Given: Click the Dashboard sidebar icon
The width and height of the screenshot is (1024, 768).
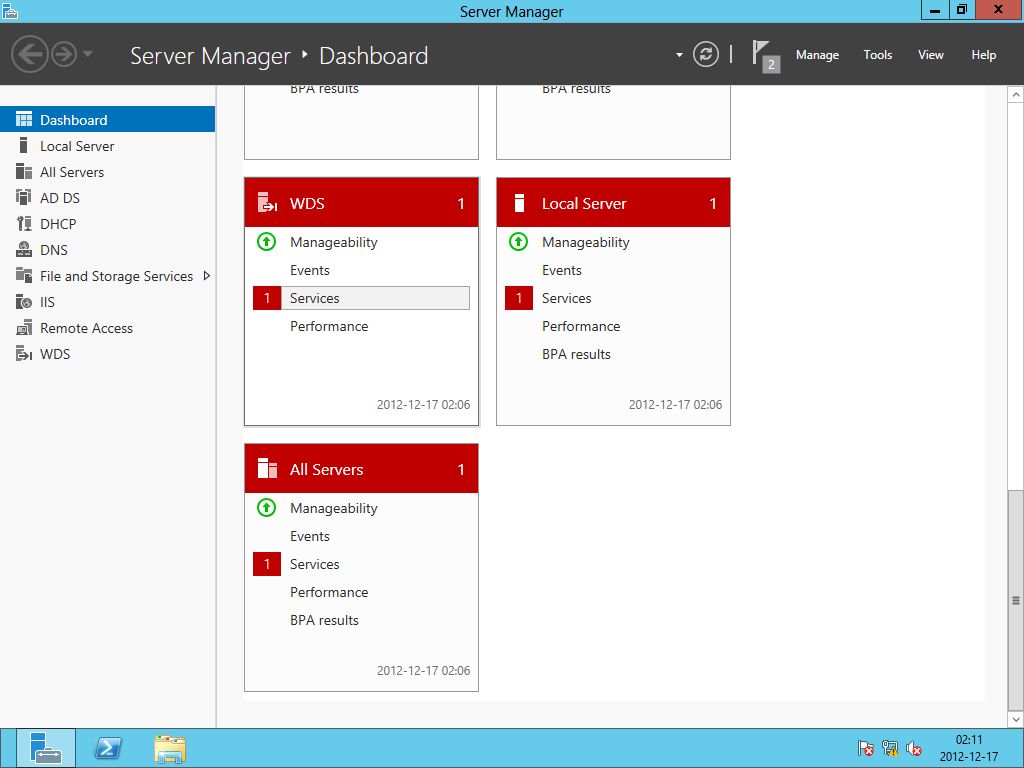Looking at the screenshot, I should click(24, 119).
